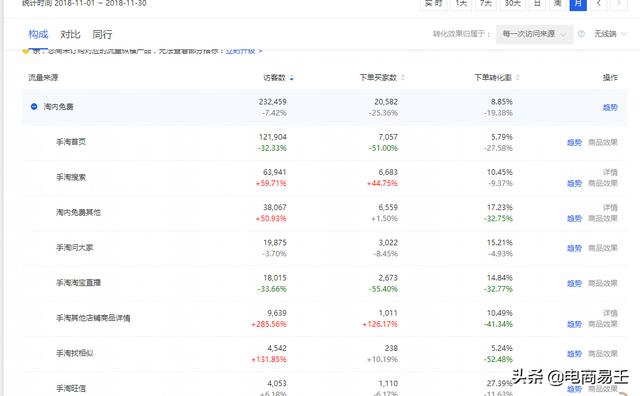Open 商品效果 for 手淘首页 row

603,142
